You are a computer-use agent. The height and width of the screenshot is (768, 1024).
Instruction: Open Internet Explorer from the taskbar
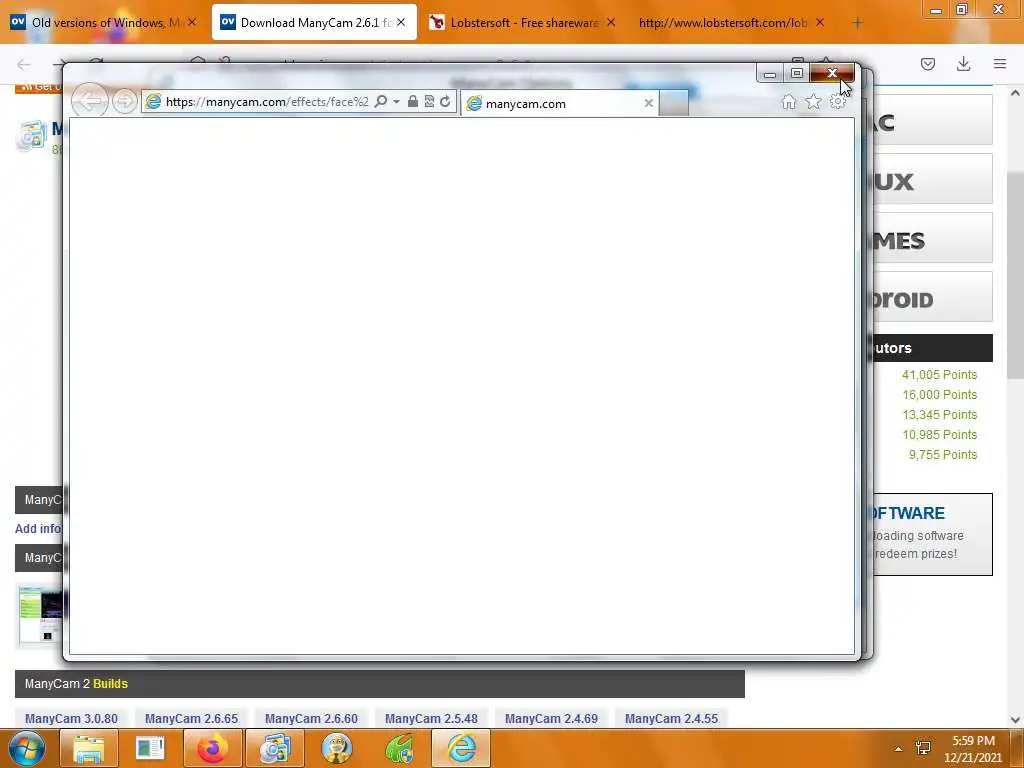461,748
